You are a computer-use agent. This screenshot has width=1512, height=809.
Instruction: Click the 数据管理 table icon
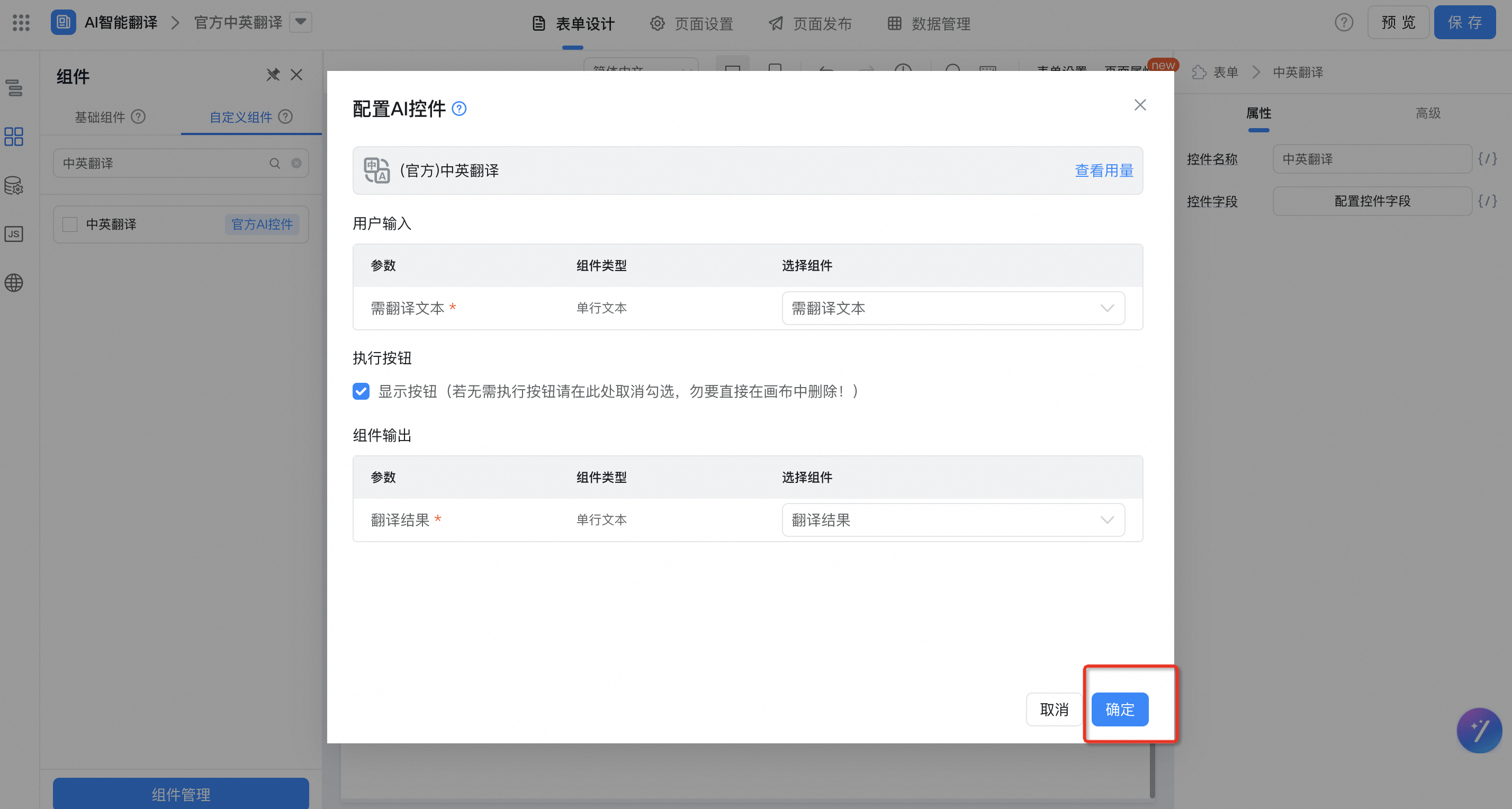pyautogui.click(x=895, y=23)
